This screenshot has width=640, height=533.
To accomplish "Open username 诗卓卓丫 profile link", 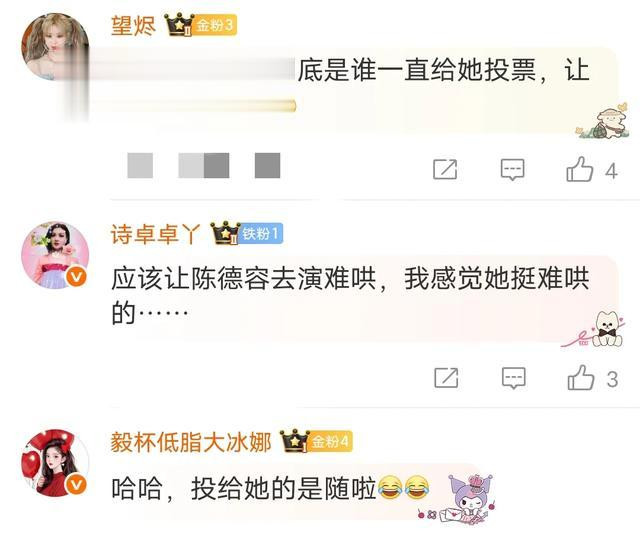I will pyautogui.click(x=156, y=234).
